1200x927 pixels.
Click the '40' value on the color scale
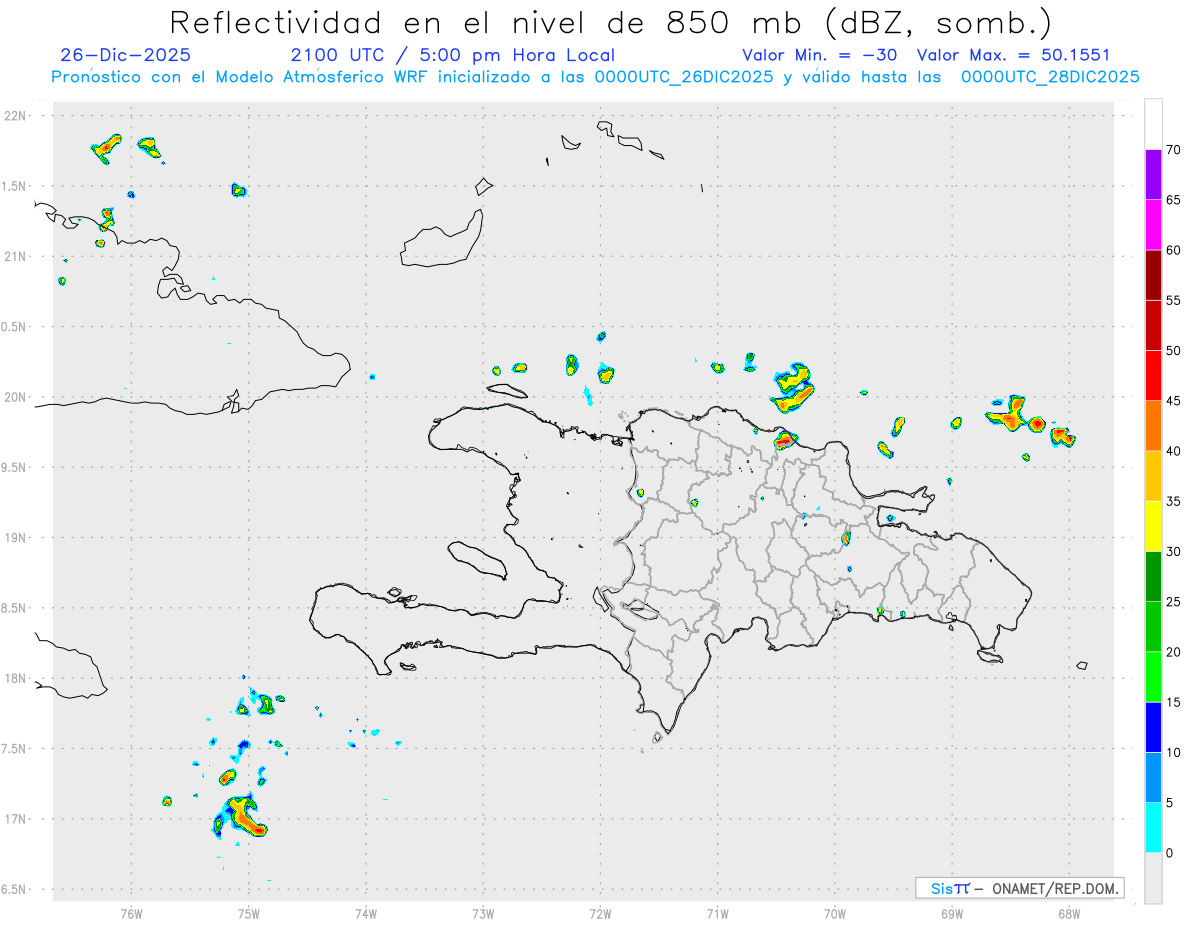point(1173,451)
